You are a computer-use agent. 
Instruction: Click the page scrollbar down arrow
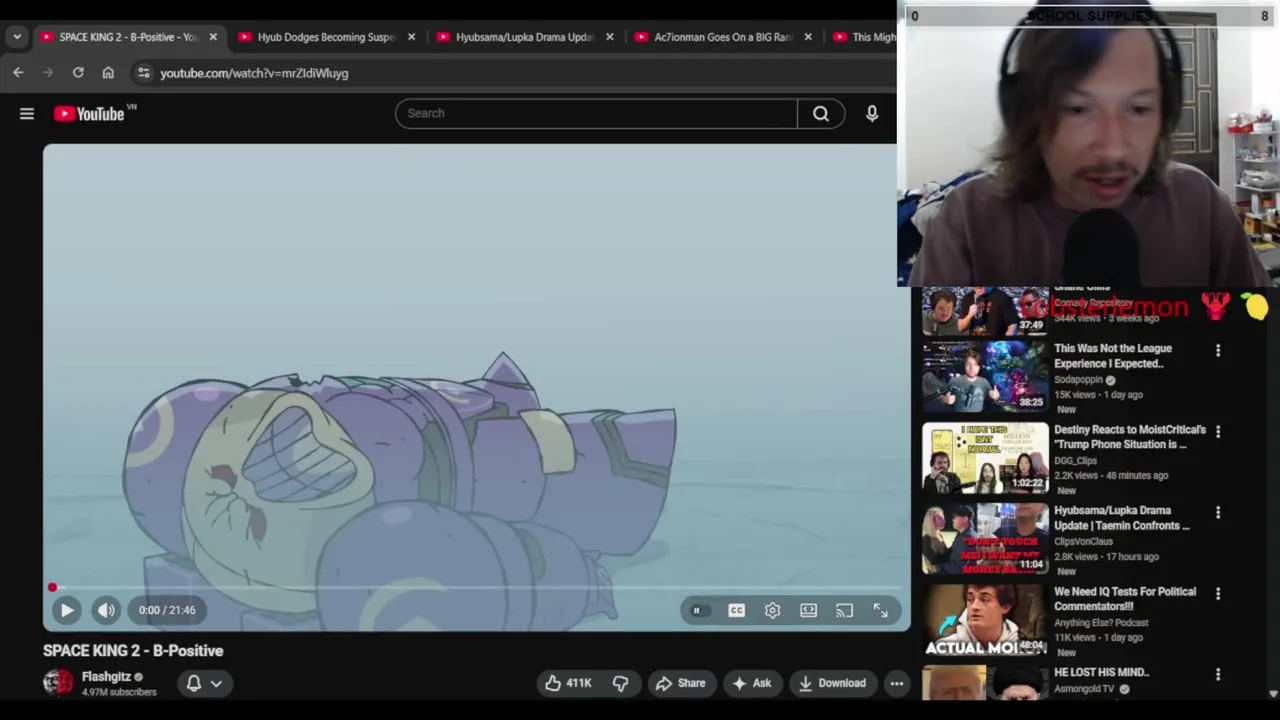pos(1273,694)
